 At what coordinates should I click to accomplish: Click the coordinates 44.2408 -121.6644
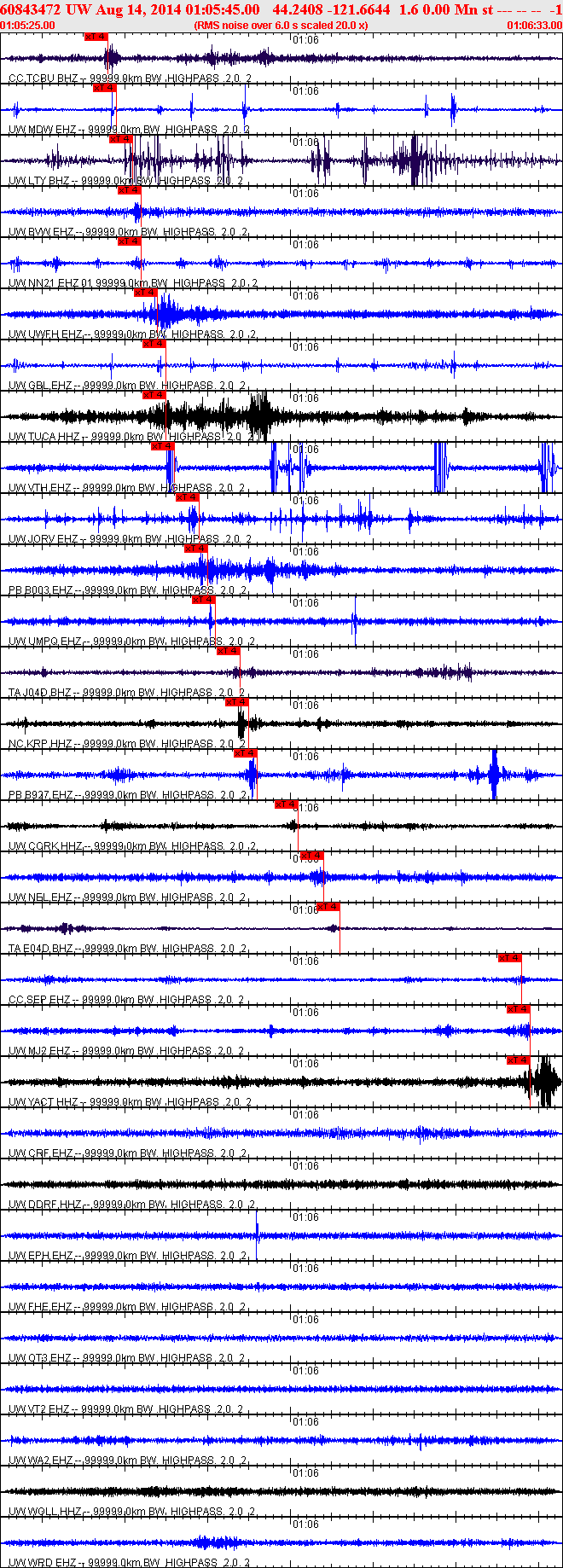pos(331,9)
